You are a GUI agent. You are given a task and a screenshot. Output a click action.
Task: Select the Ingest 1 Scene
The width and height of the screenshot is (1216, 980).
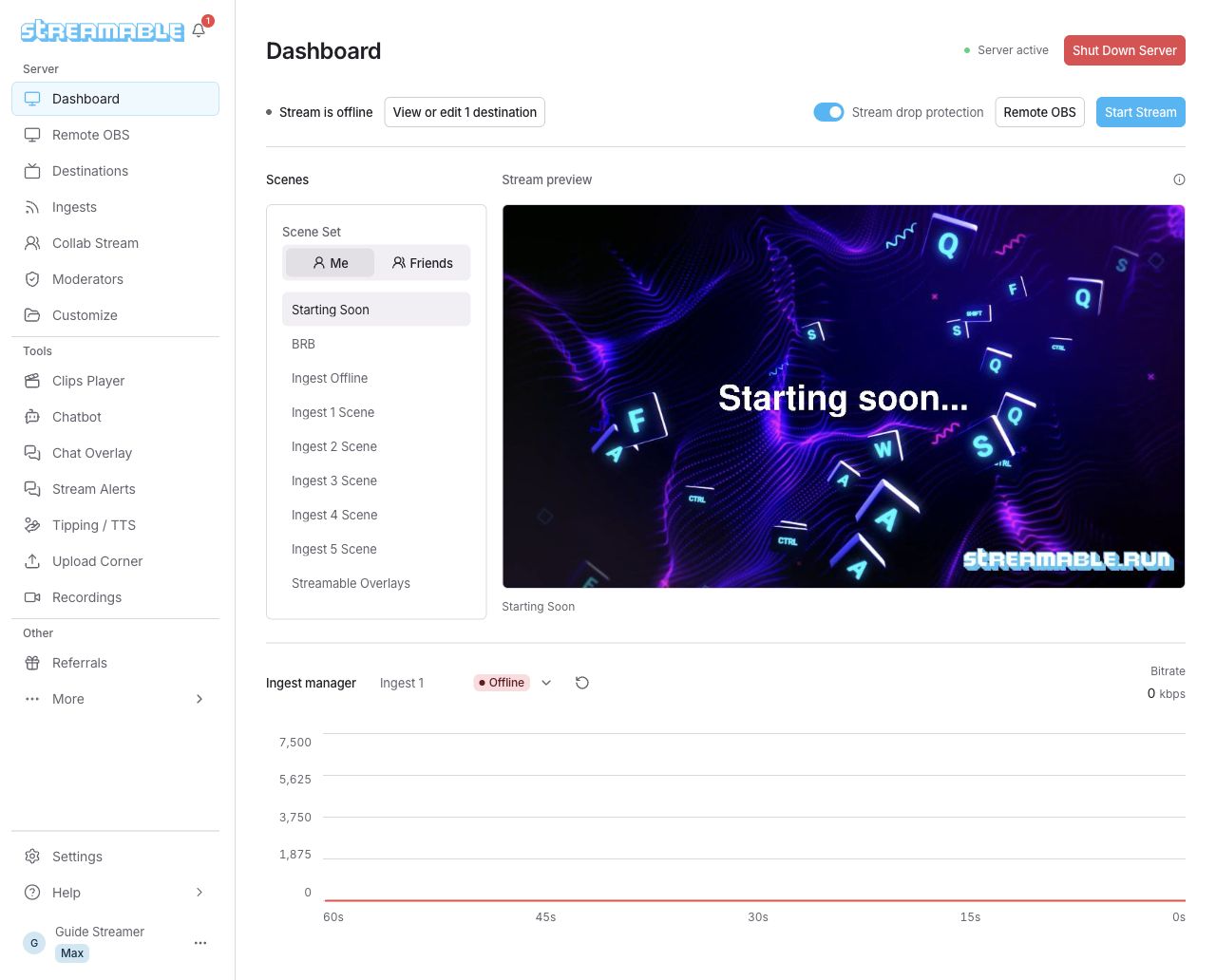point(376,412)
